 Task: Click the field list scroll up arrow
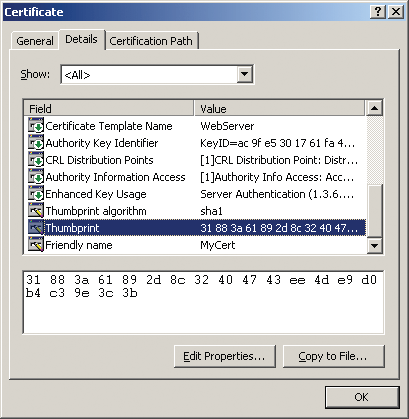click(374, 108)
